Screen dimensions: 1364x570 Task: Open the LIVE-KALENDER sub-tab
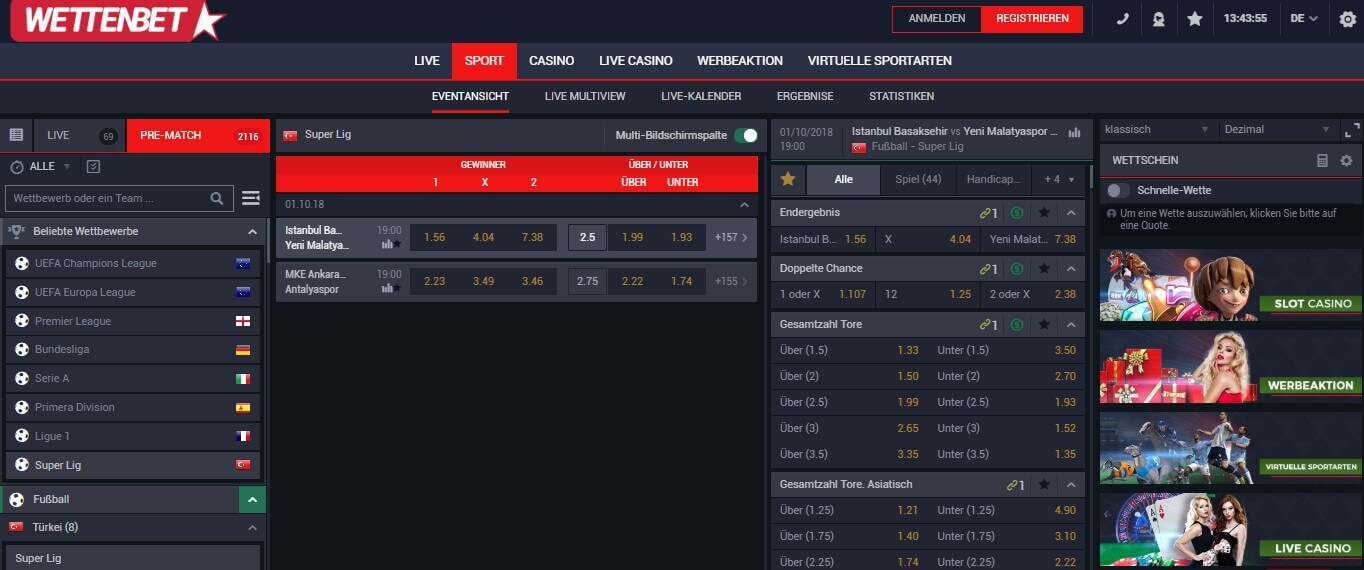701,96
